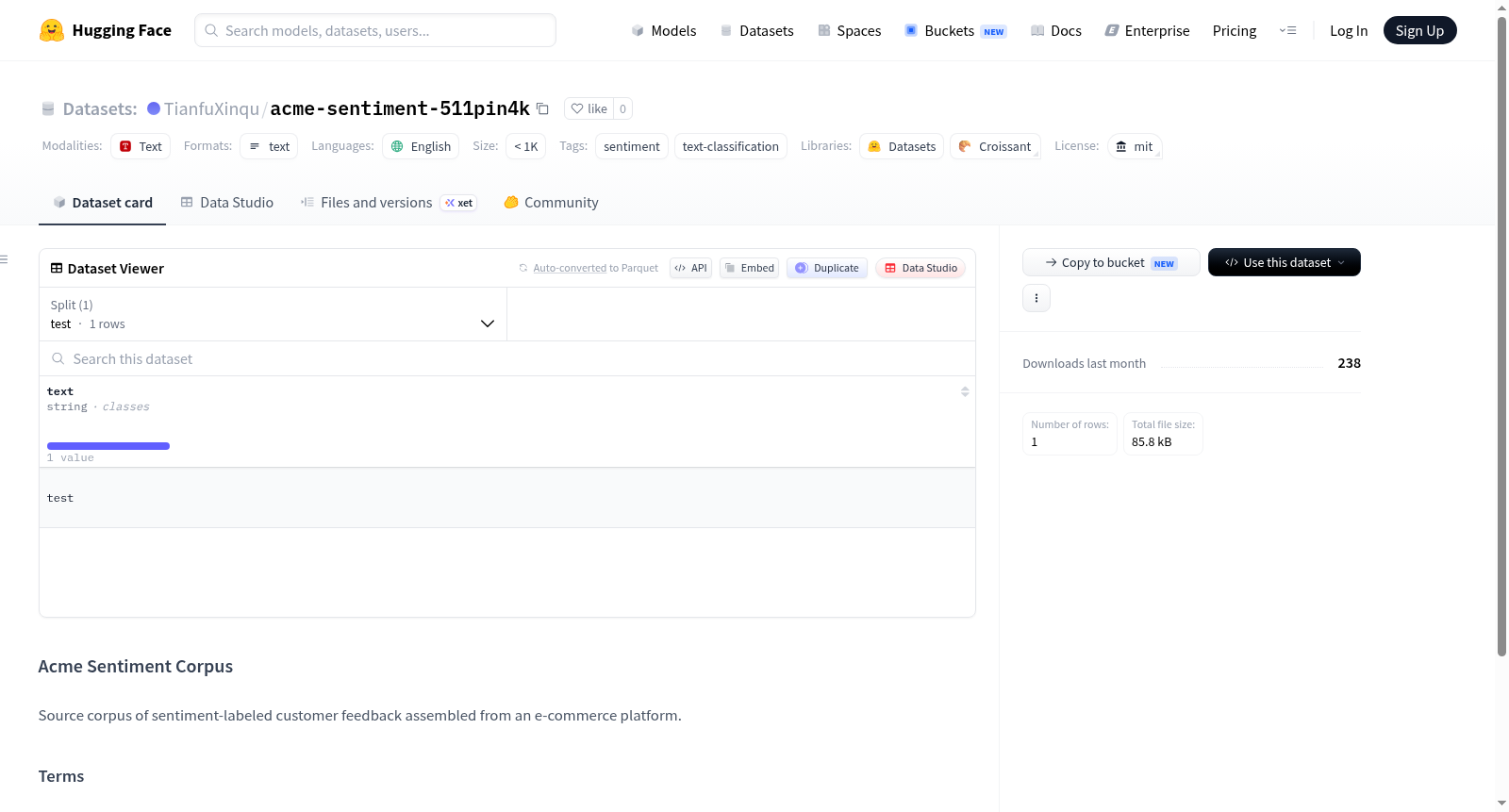Focus the Search this dataset field
Image resolution: width=1509 pixels, height=812 pixels.
point(507,358)
